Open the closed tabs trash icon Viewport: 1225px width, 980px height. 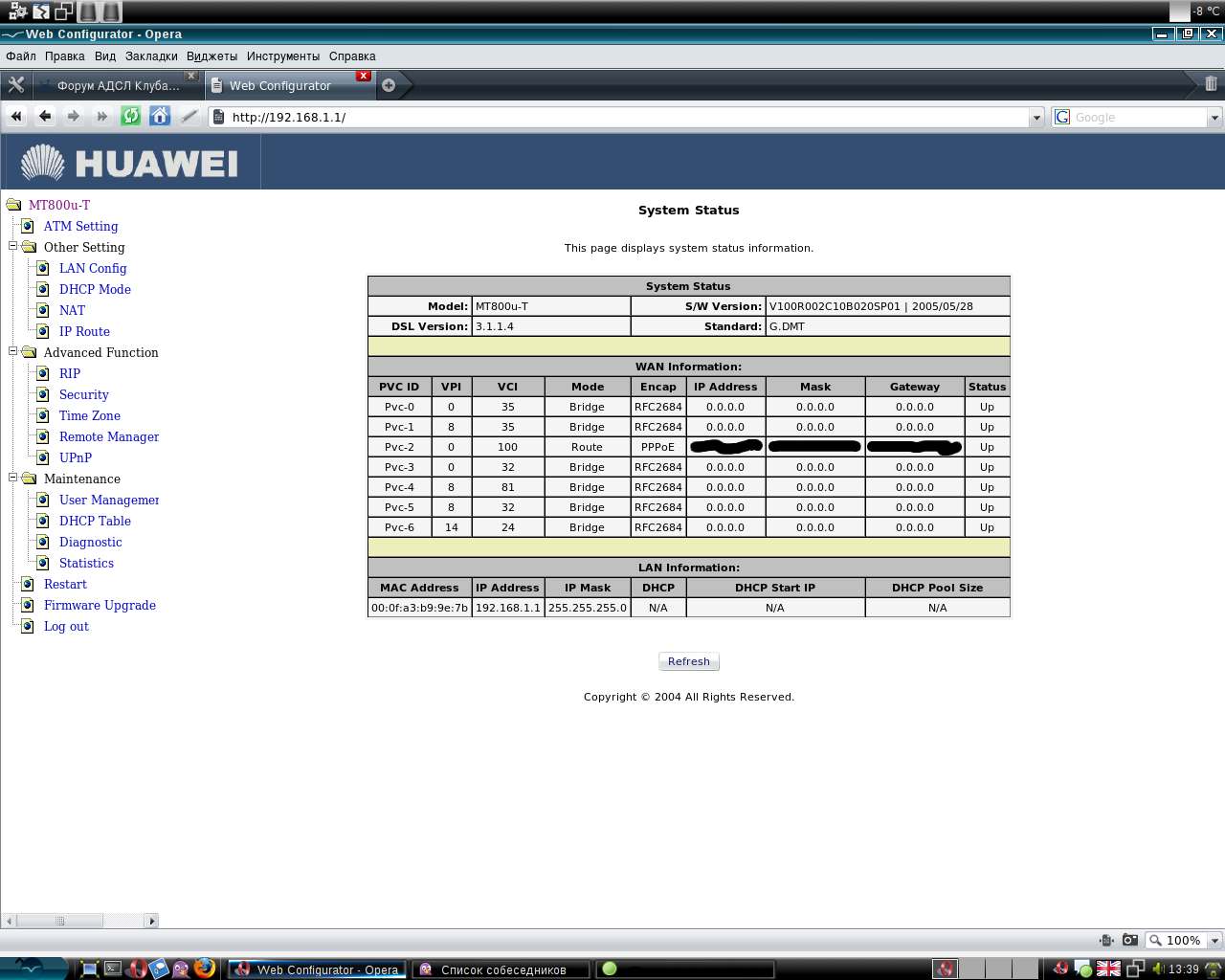coord(1211,84)
